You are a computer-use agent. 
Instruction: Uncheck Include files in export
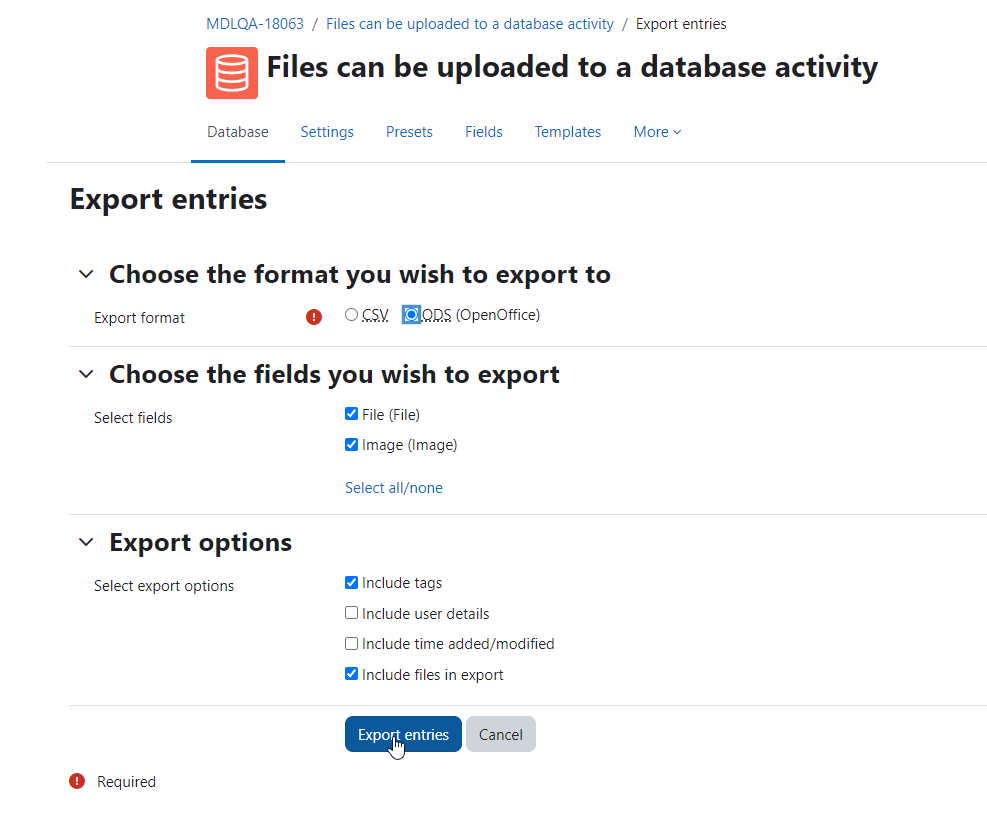click(x=351, y=674)
